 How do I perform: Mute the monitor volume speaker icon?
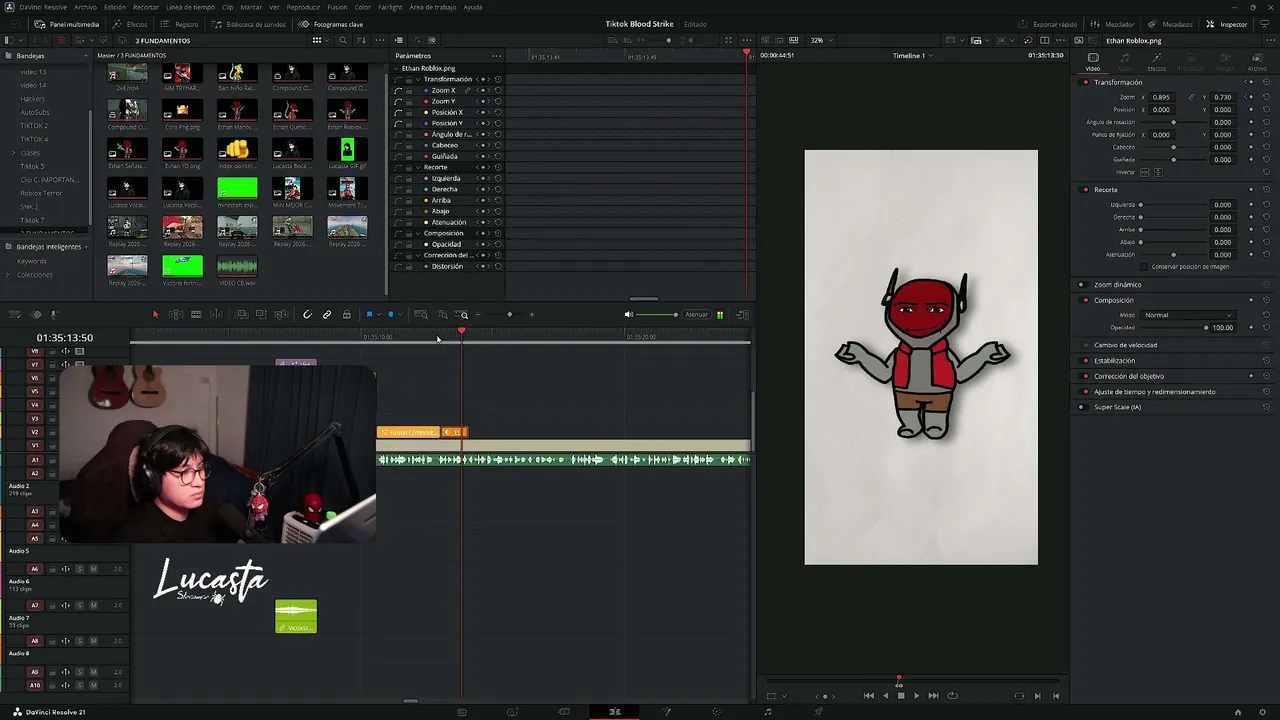coord(629,315)
